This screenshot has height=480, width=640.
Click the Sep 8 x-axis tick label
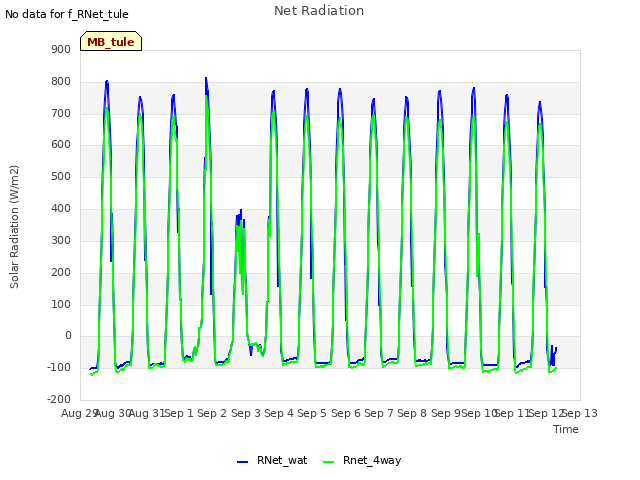pos(412,413)
